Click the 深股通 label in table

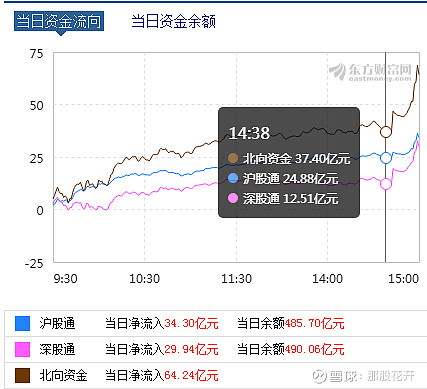[57, 349]
